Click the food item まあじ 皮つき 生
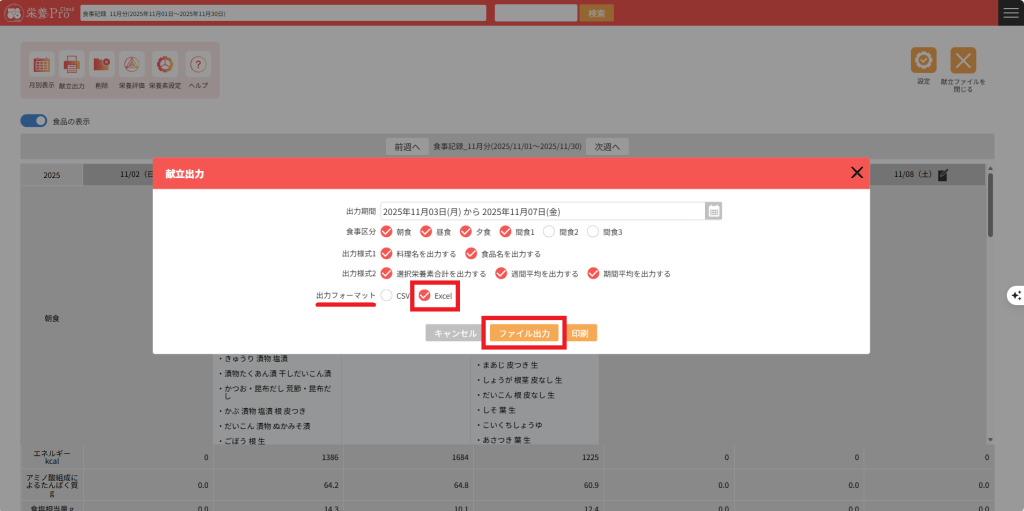 tap(511, 364)
